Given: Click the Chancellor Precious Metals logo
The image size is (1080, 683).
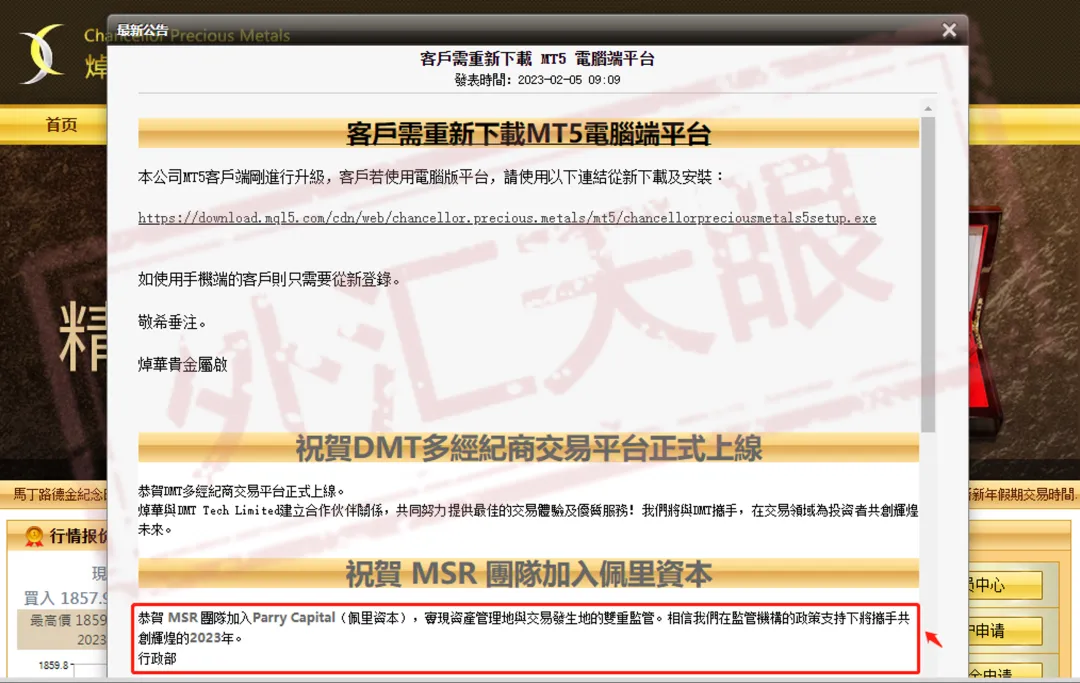Looking at the screenshot, I should point(41,54).
